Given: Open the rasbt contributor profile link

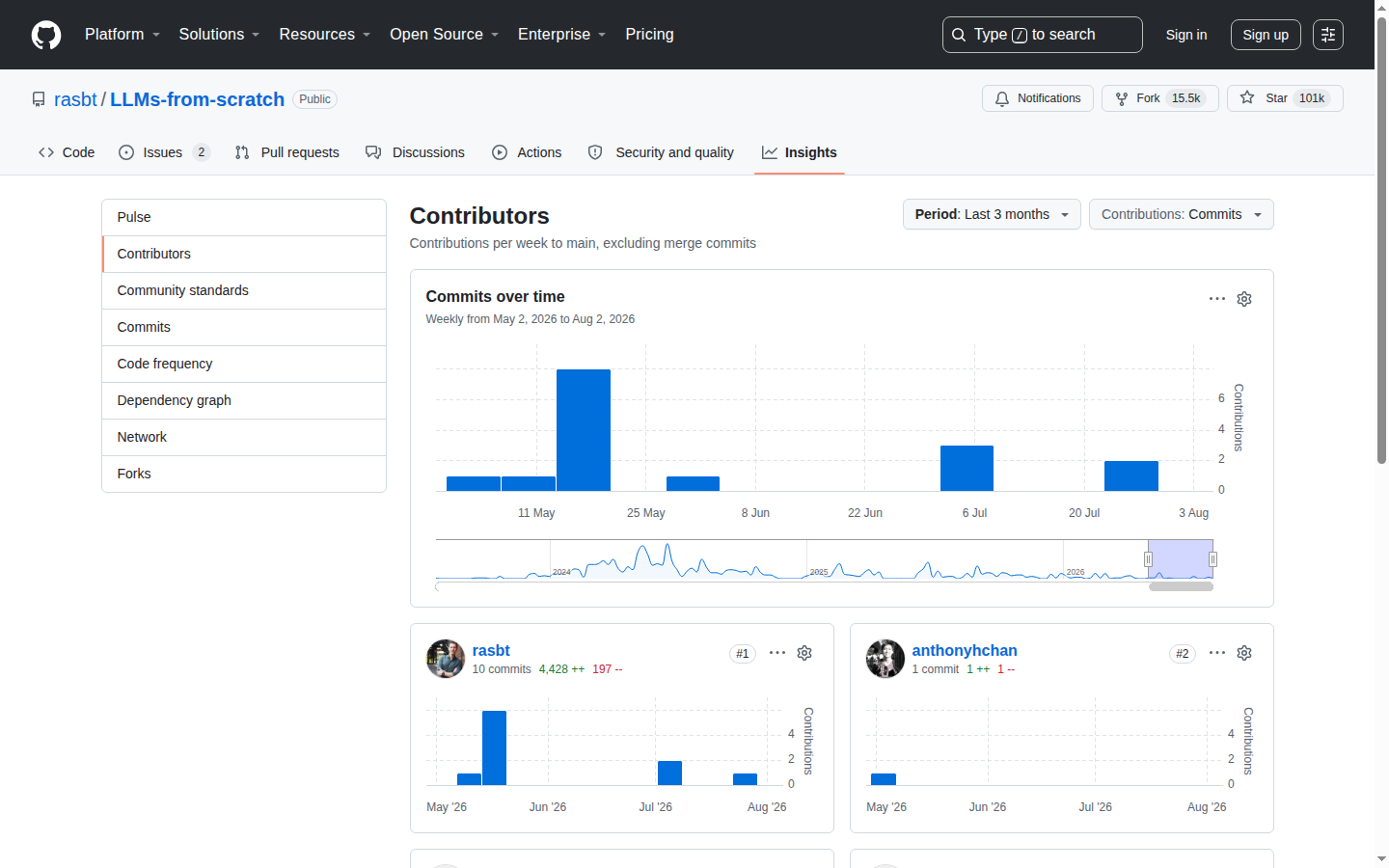Looking at the screenshot, I should (x=491, y=651).
